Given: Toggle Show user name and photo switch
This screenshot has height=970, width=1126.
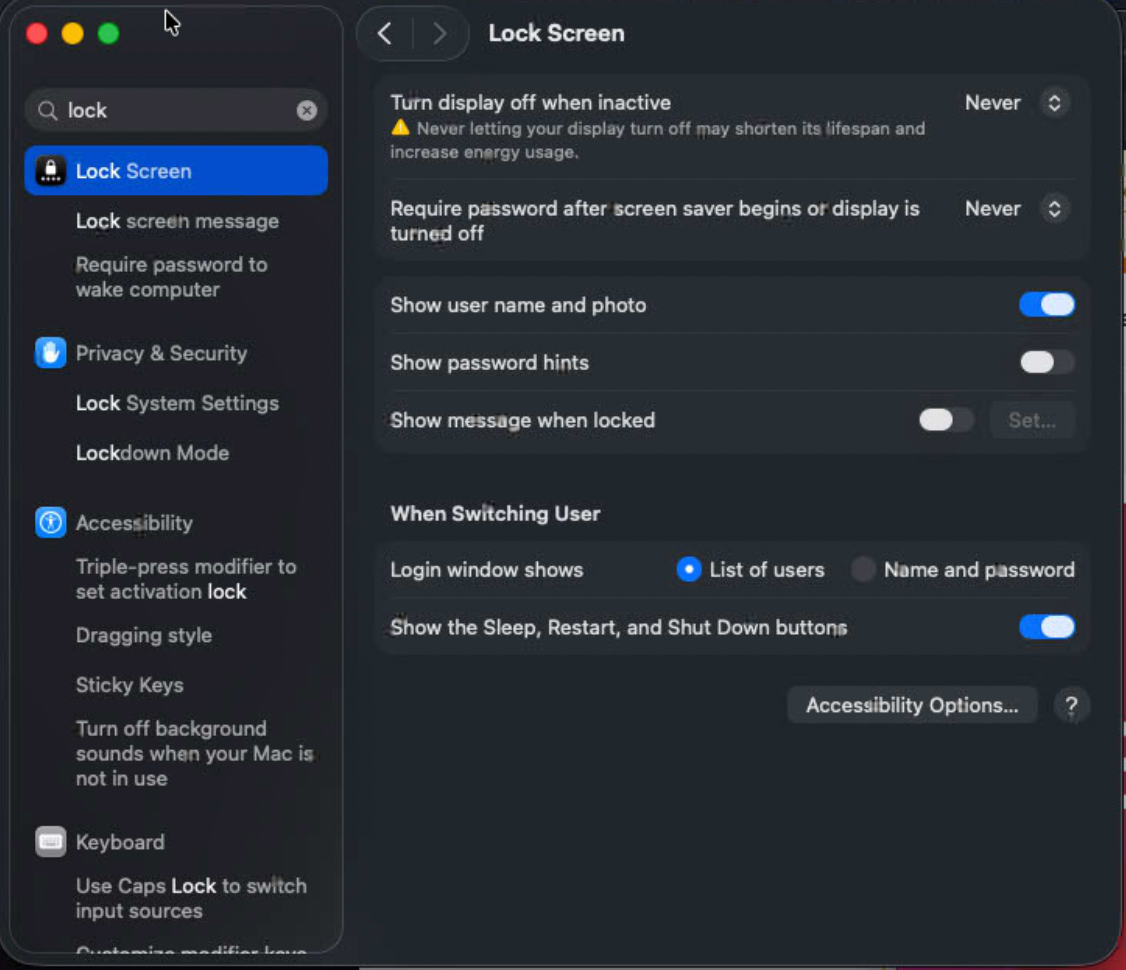Looking at the screenshot, I should (1047, 304).
